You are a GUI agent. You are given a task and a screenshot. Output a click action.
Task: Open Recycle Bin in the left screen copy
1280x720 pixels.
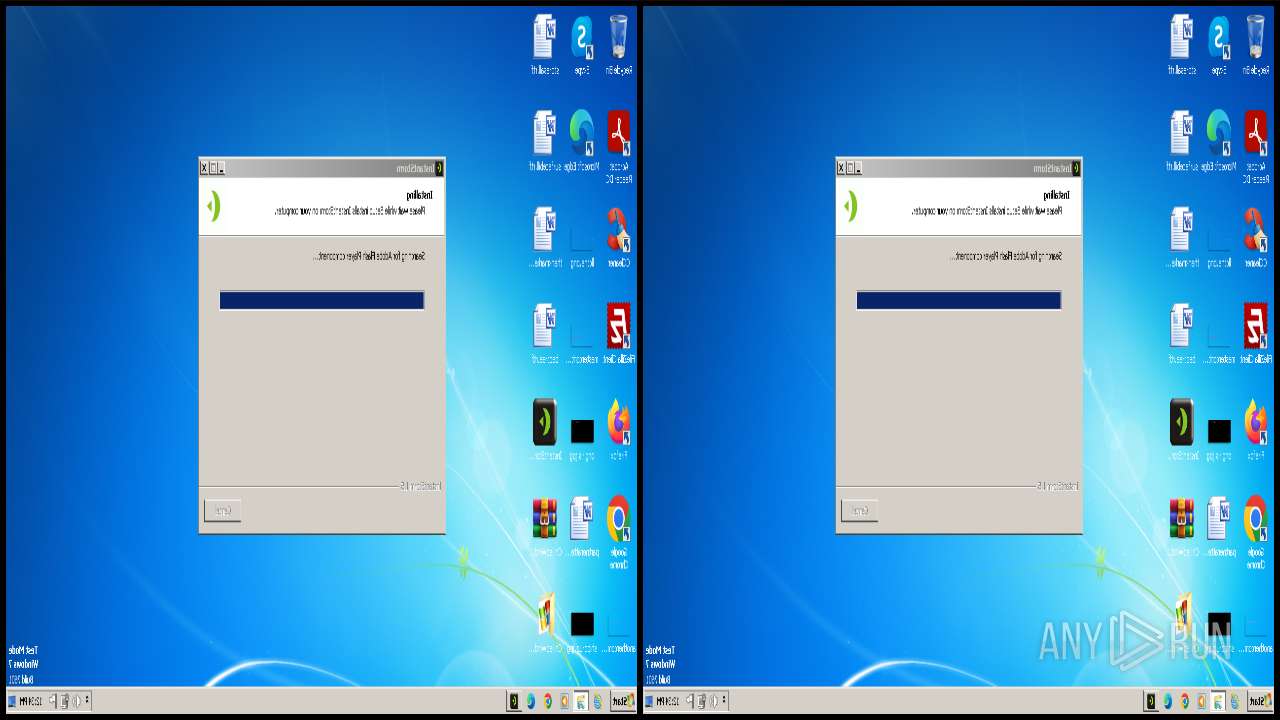coord(619,44)
